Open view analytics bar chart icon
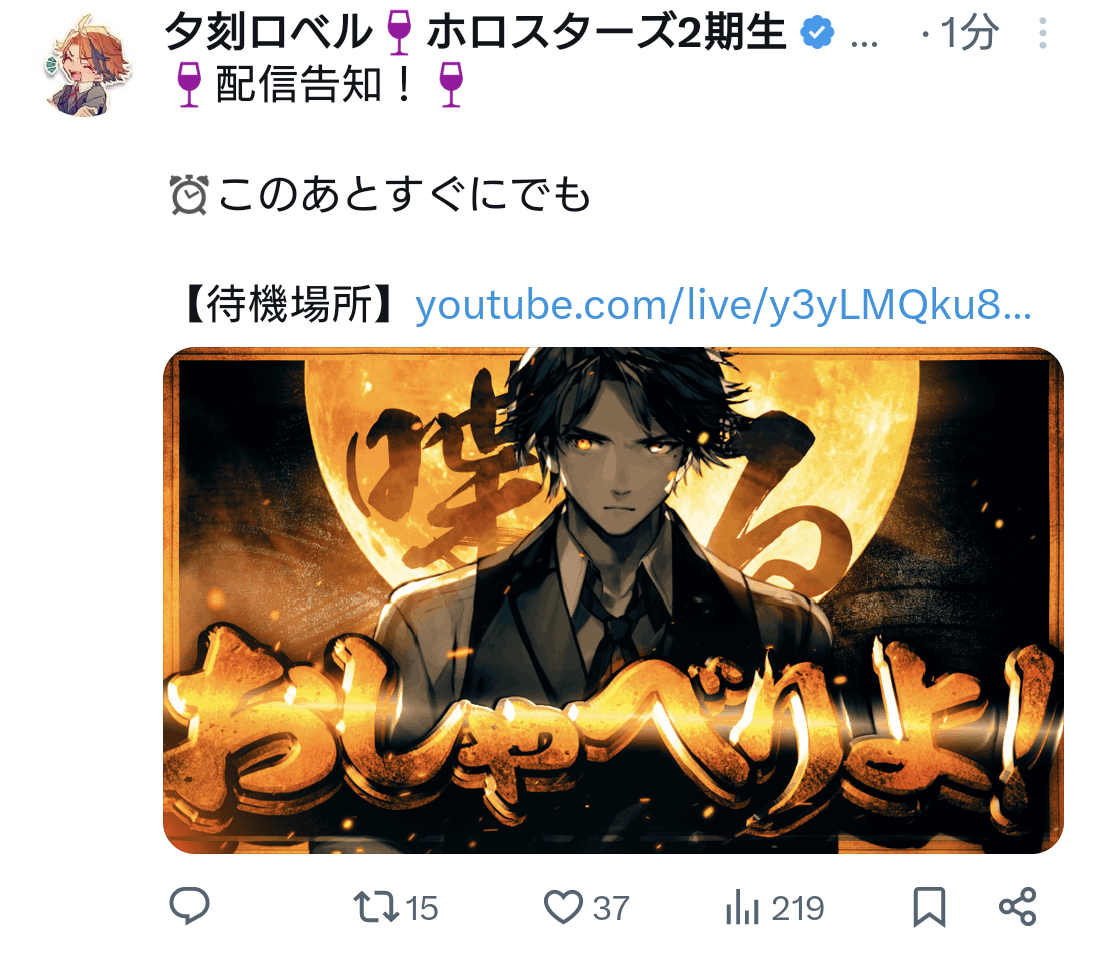This screenshot has height=954, width=1096. click(742, 907)
